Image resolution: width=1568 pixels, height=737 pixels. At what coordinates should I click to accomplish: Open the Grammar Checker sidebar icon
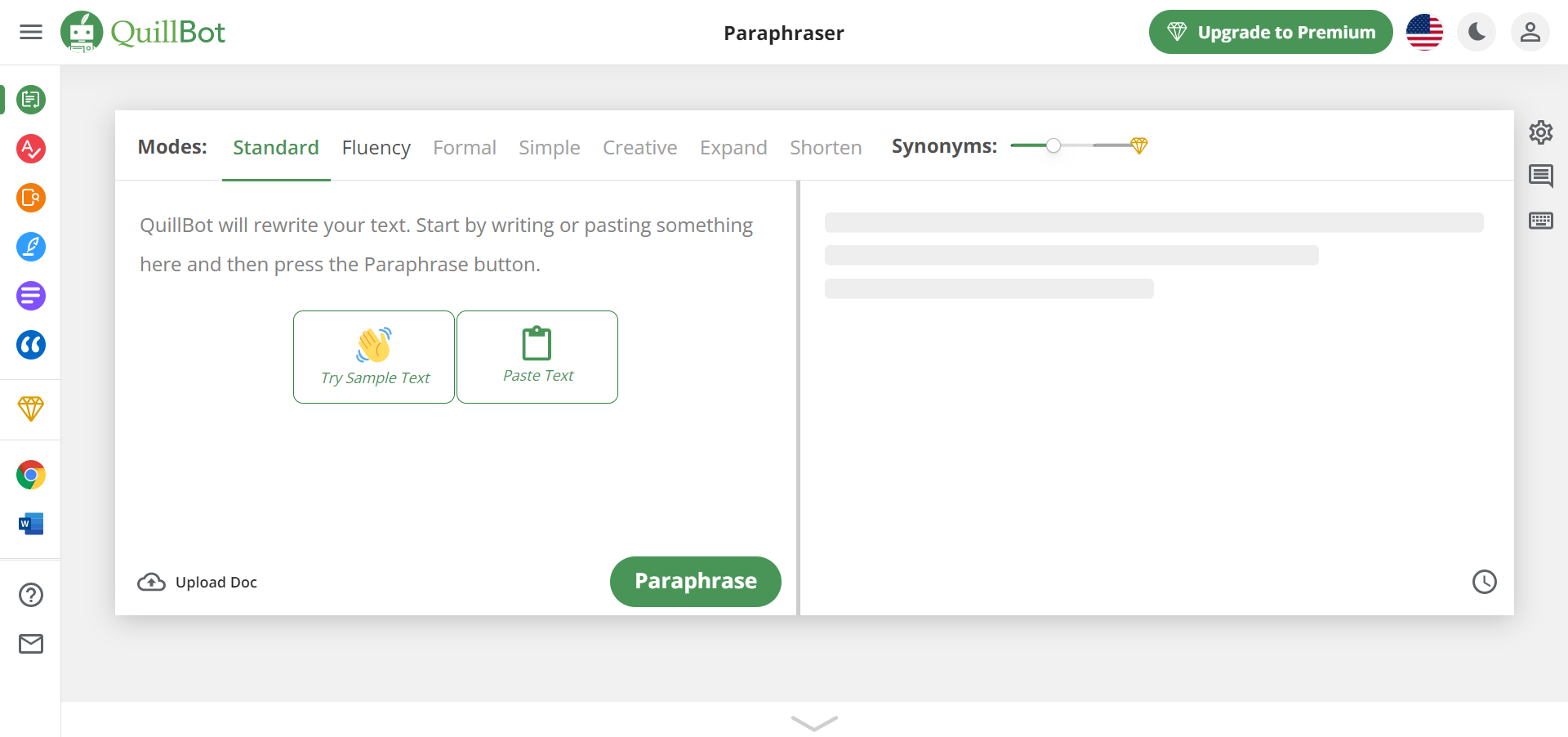pyautogui.click(x=31, y=149)
